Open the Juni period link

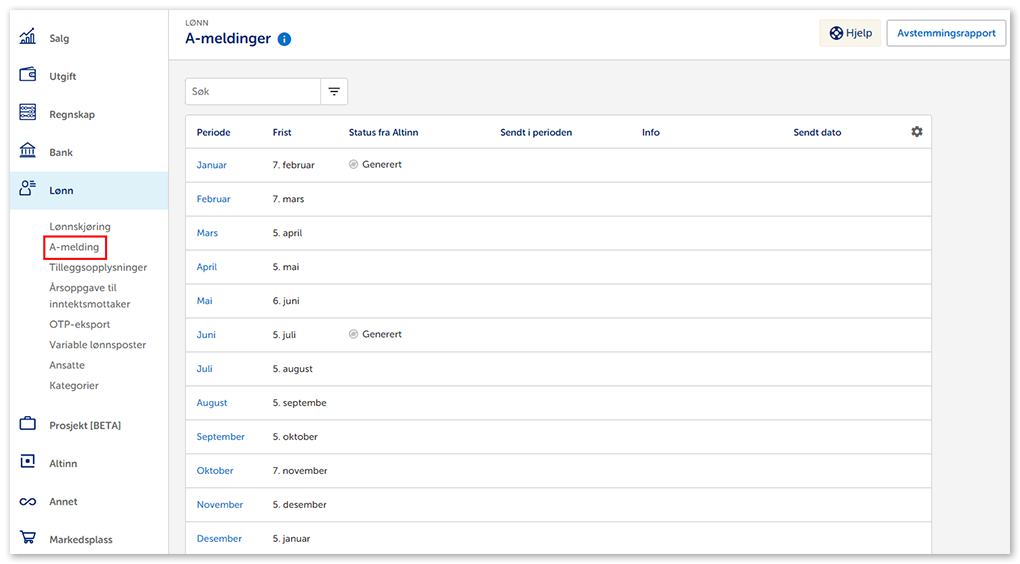[x=206, y=335]
